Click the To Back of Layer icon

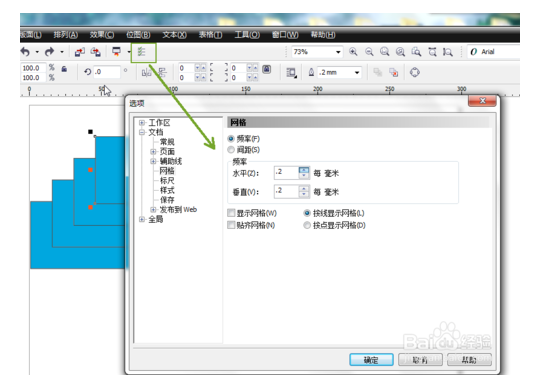click(x=394, y=72)
